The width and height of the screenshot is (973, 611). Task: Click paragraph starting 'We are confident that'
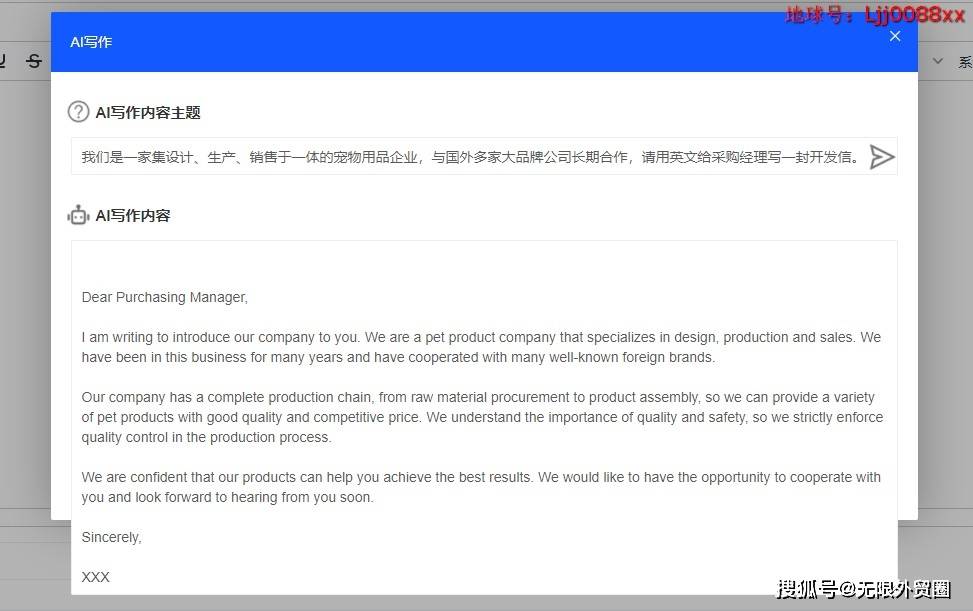coord(481,487)
